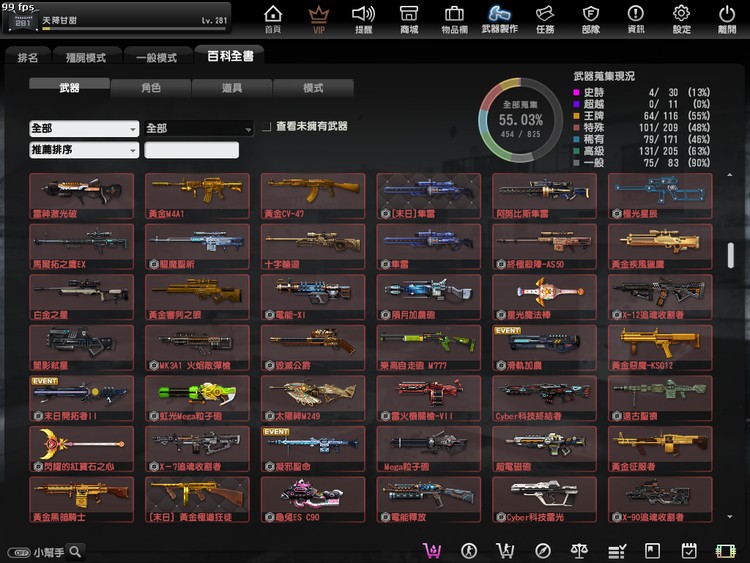Open the 武器製作 weapon crafting icon

tap(499, 19)
